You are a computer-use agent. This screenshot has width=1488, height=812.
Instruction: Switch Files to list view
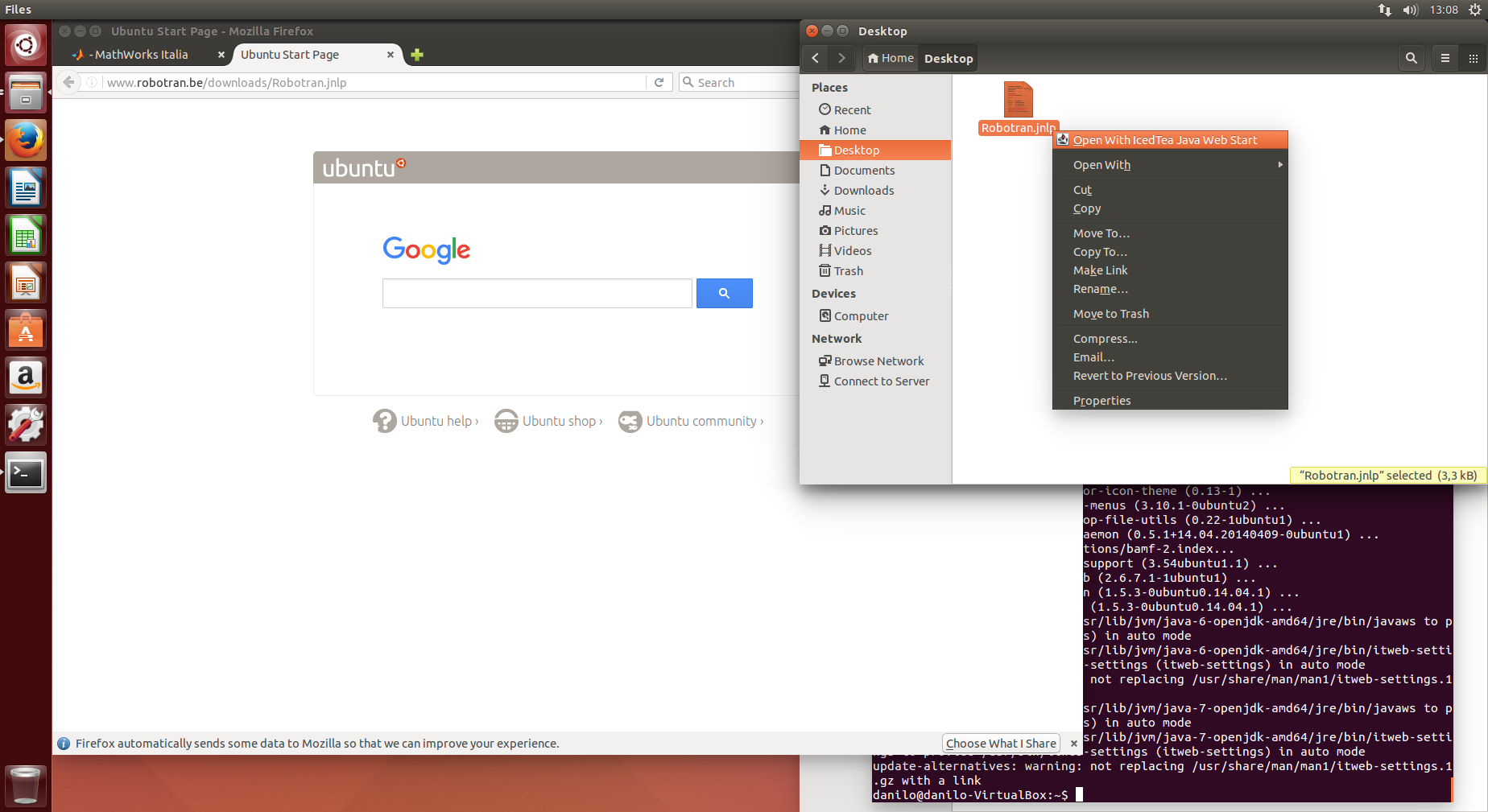coord(1445,58)
